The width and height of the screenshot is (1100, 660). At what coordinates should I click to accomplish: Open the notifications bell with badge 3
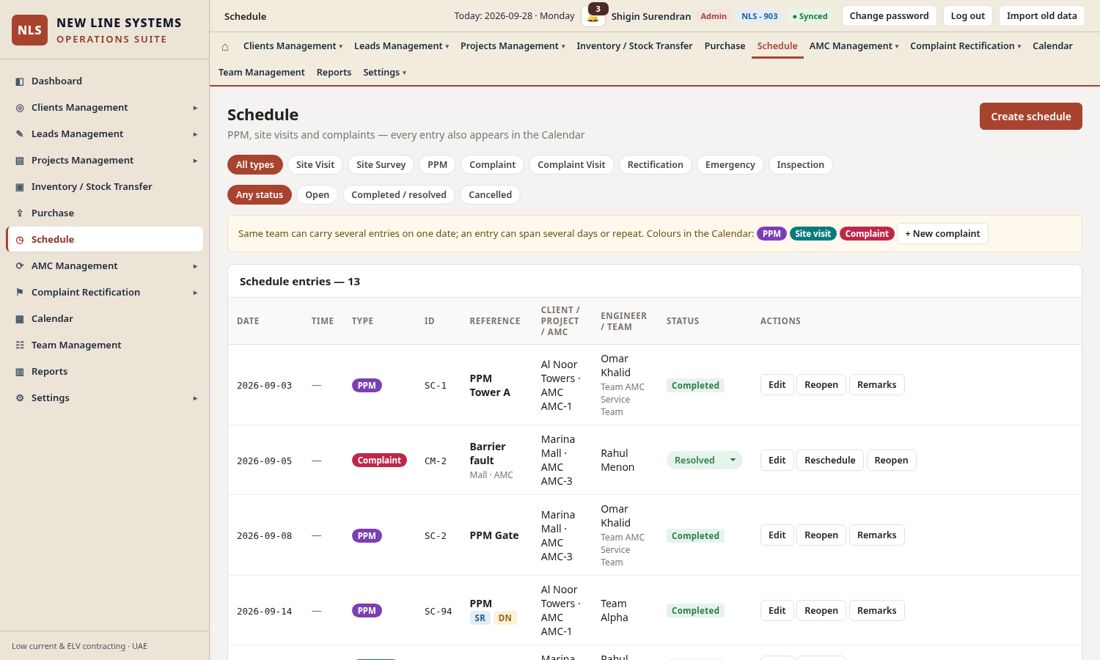tap(593, 15)
